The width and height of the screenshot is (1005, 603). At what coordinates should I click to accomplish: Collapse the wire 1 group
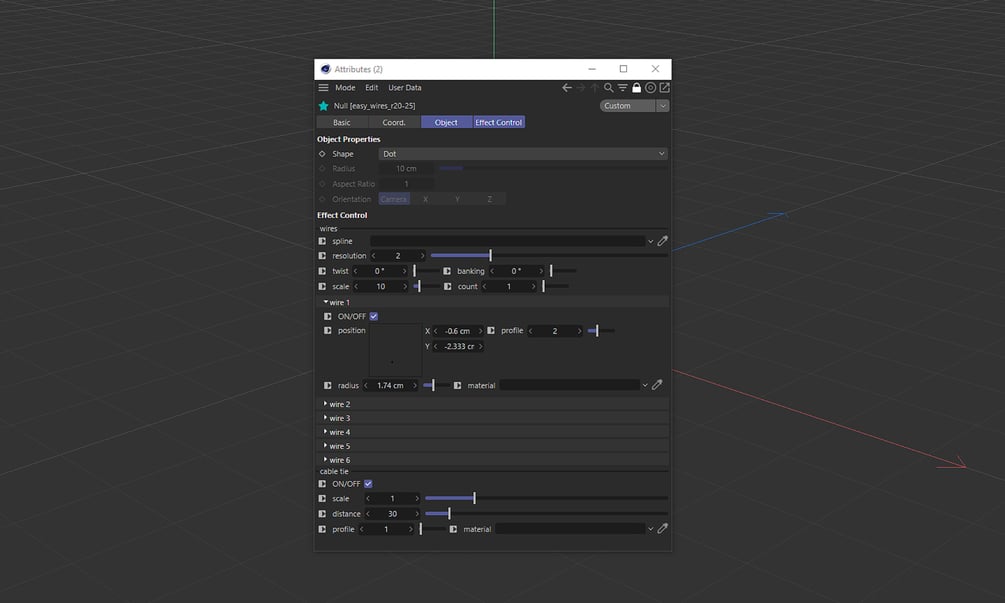[x=326, y=302]
